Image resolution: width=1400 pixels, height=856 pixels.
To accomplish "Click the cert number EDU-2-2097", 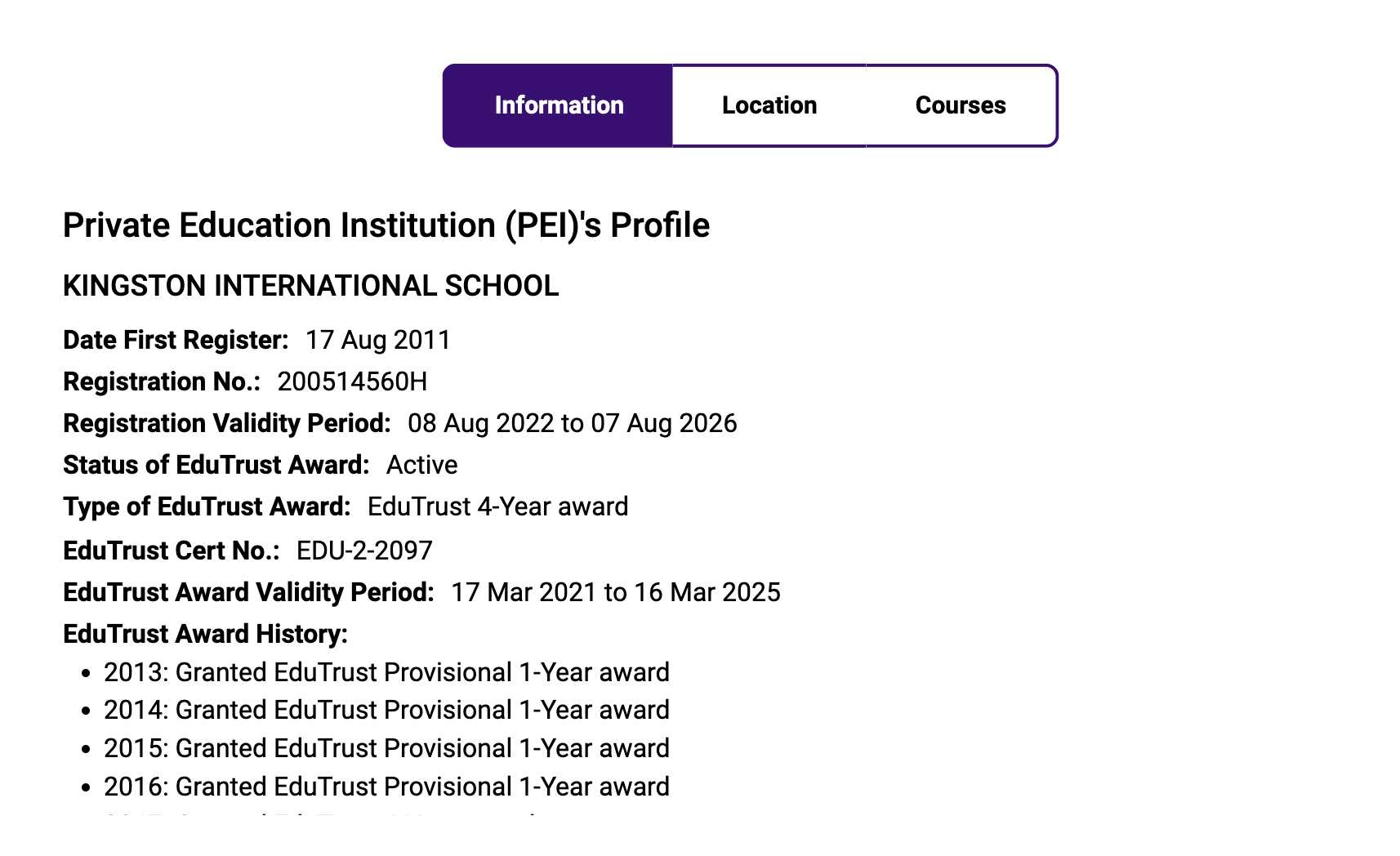I will coord(364,551).
